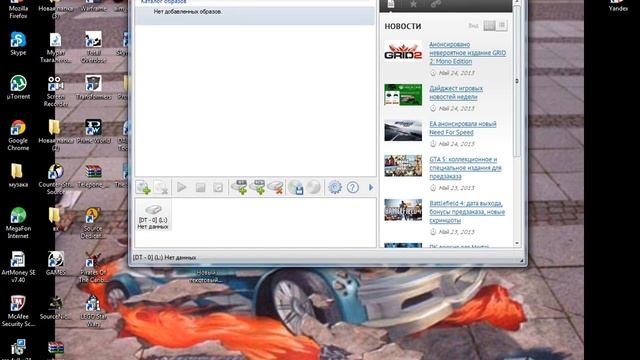Open Transformers desktop shortcut
This screenshot has height=360, width=640.
(x=93, y=87)
